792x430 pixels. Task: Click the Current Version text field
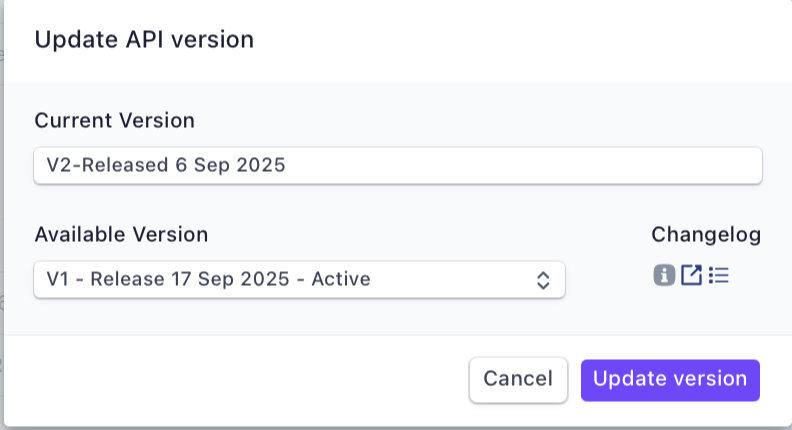pyautogui.click(x=398, y=166)
